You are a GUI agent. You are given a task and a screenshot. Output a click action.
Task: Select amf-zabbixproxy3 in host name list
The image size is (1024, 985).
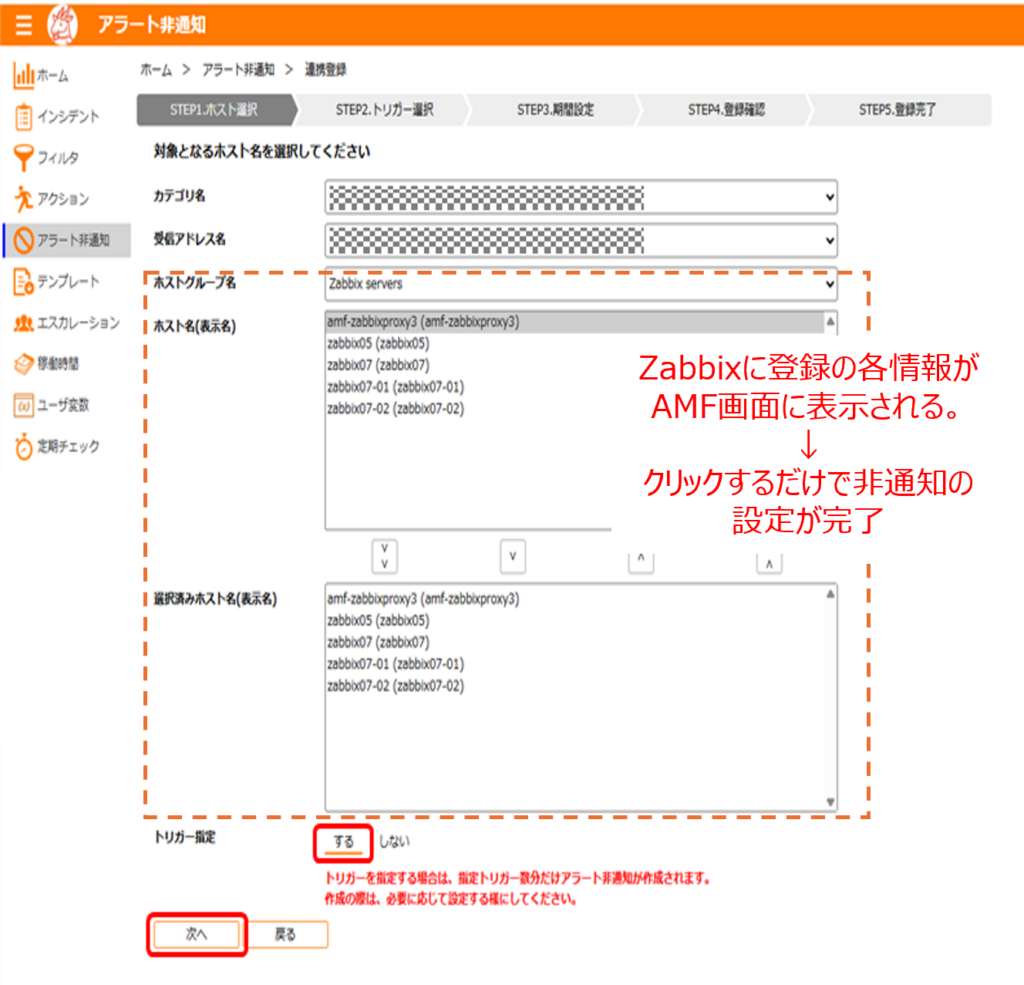[x=575, y=322]
